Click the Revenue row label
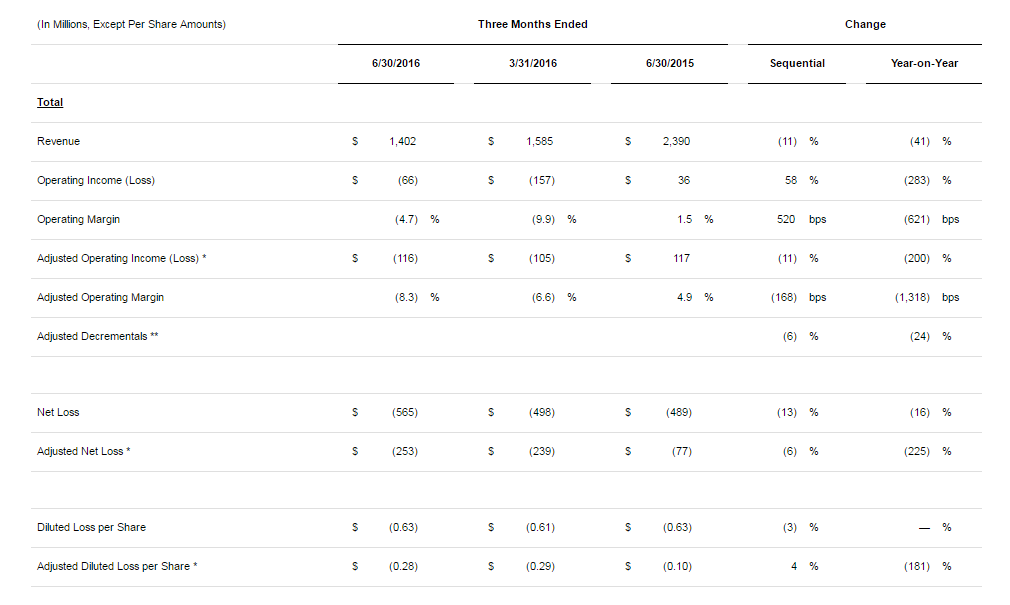The height and width of the screenshot is (605, 1010). (58, 141)
